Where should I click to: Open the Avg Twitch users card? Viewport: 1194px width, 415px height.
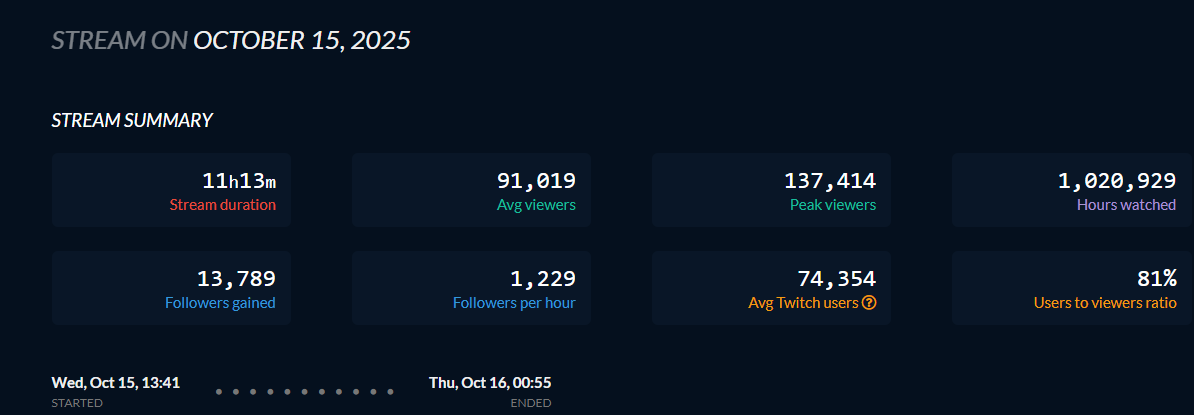(771, 288)
